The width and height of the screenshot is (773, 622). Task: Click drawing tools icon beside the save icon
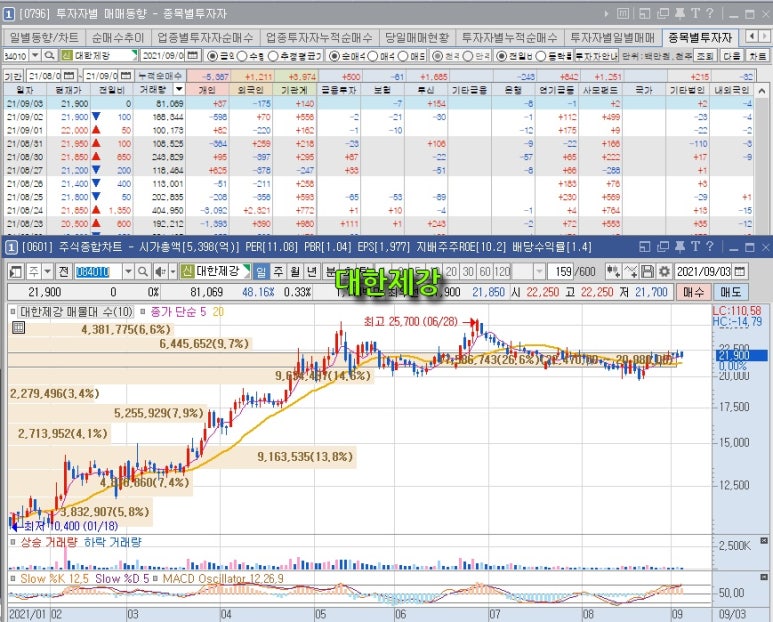631,271
